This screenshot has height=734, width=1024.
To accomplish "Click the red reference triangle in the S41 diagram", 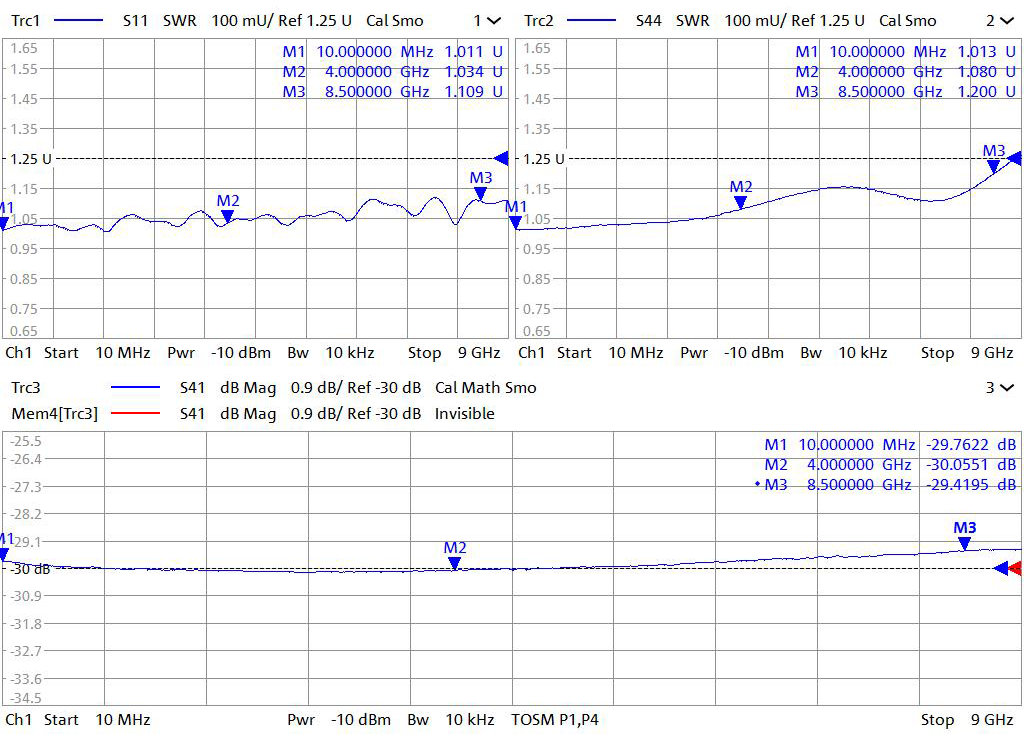I will click(1015, 568).
